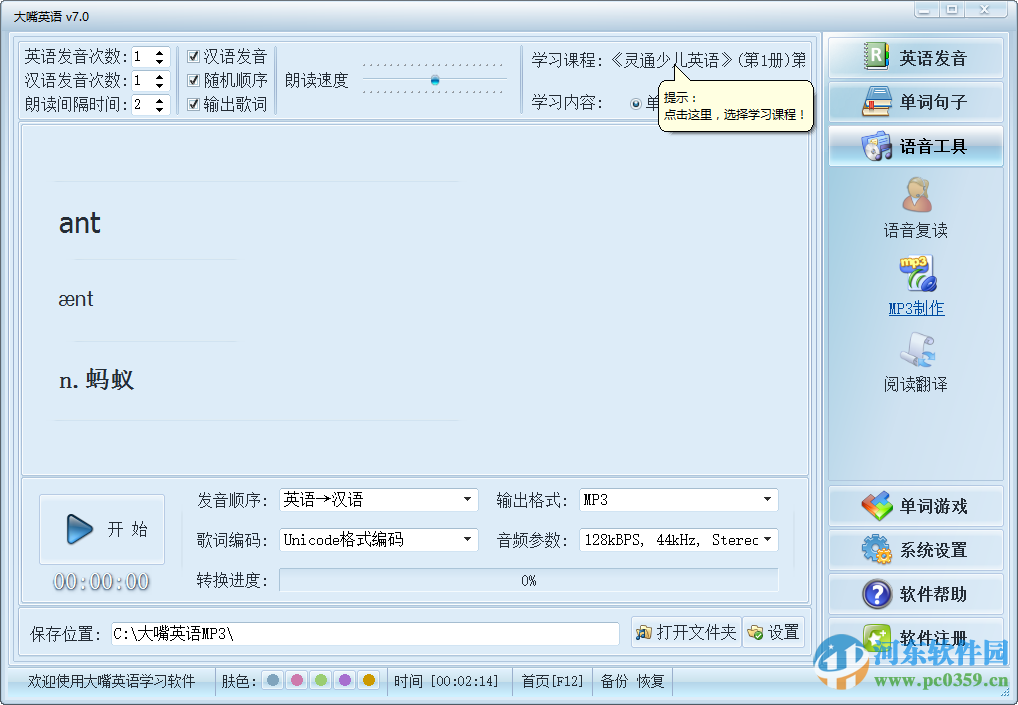This screenshot has height=705, width=1018.
Task: Click 首页[F12] in the status bar
Action: click(x=552, y=681)
